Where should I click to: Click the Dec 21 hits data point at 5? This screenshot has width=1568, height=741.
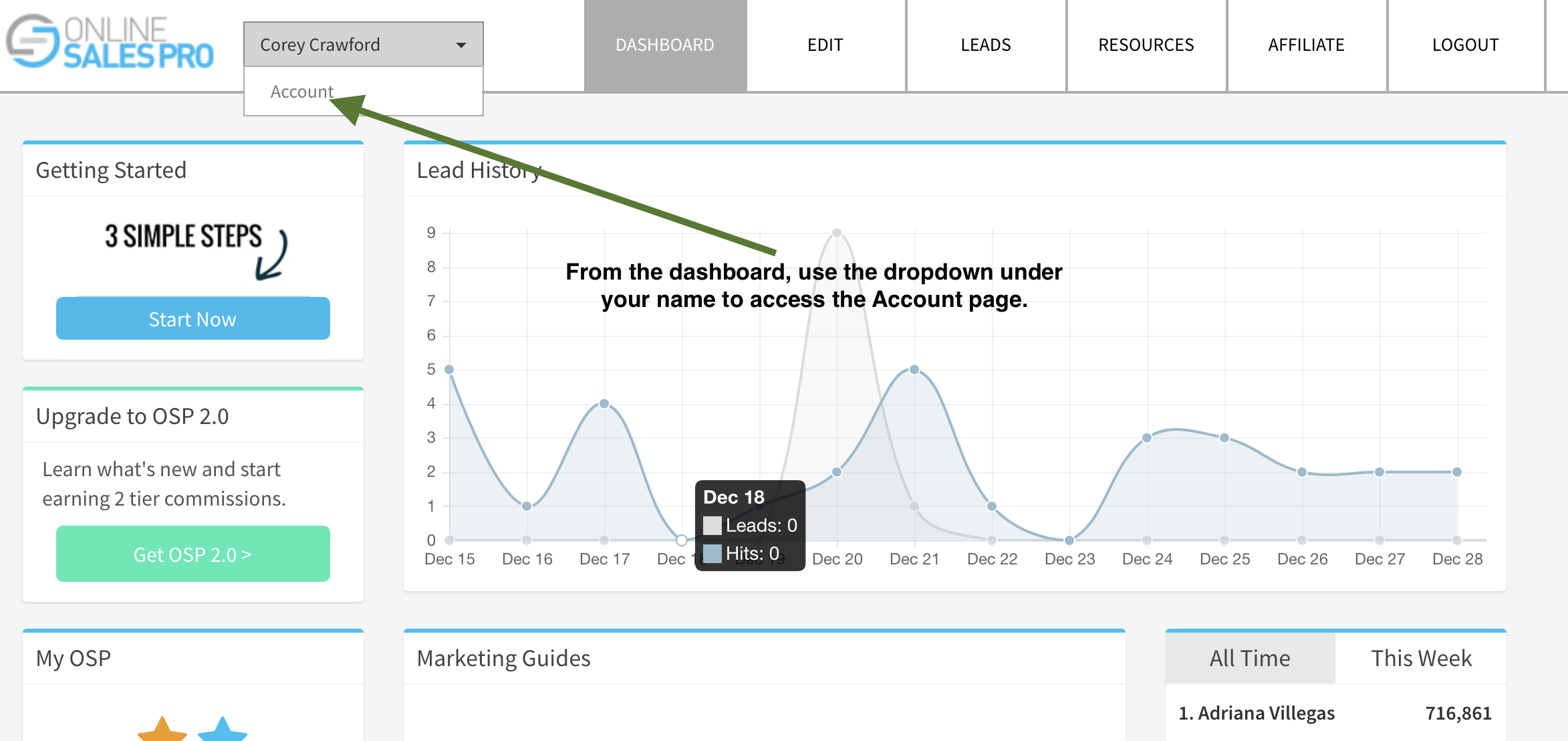(914, 369)
